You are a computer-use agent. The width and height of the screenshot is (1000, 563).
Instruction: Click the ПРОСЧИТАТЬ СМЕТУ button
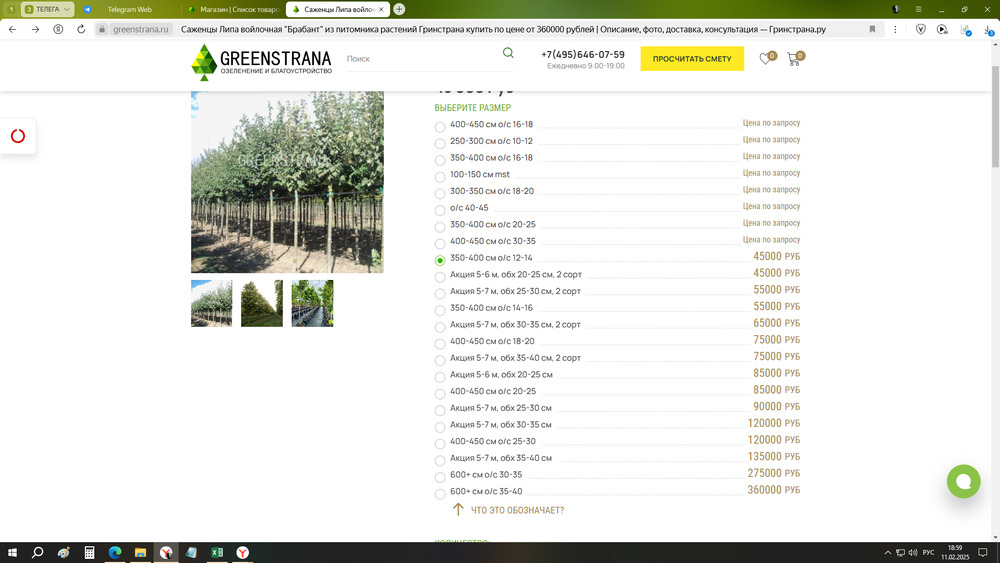coord(691,59)
